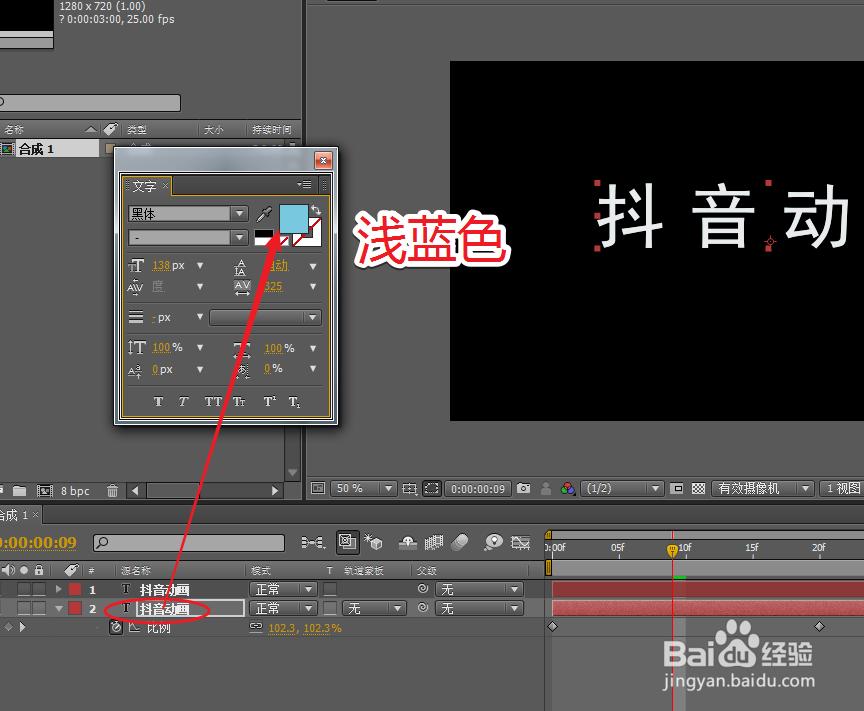This screenshot has width=864, height=711.
Task: Take a snapshot with the camera icon
Action: pyautogui.click(x=523, y=488)
